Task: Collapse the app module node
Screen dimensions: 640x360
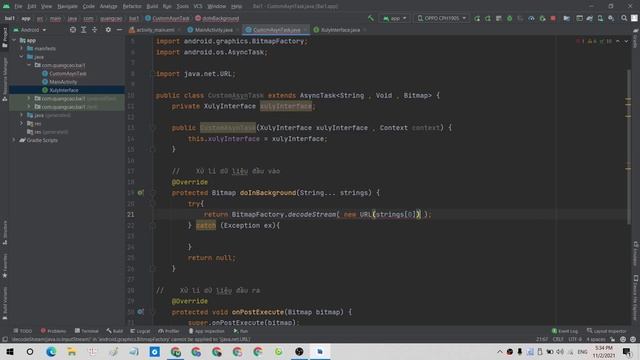Action: click(x=14, y=40)
